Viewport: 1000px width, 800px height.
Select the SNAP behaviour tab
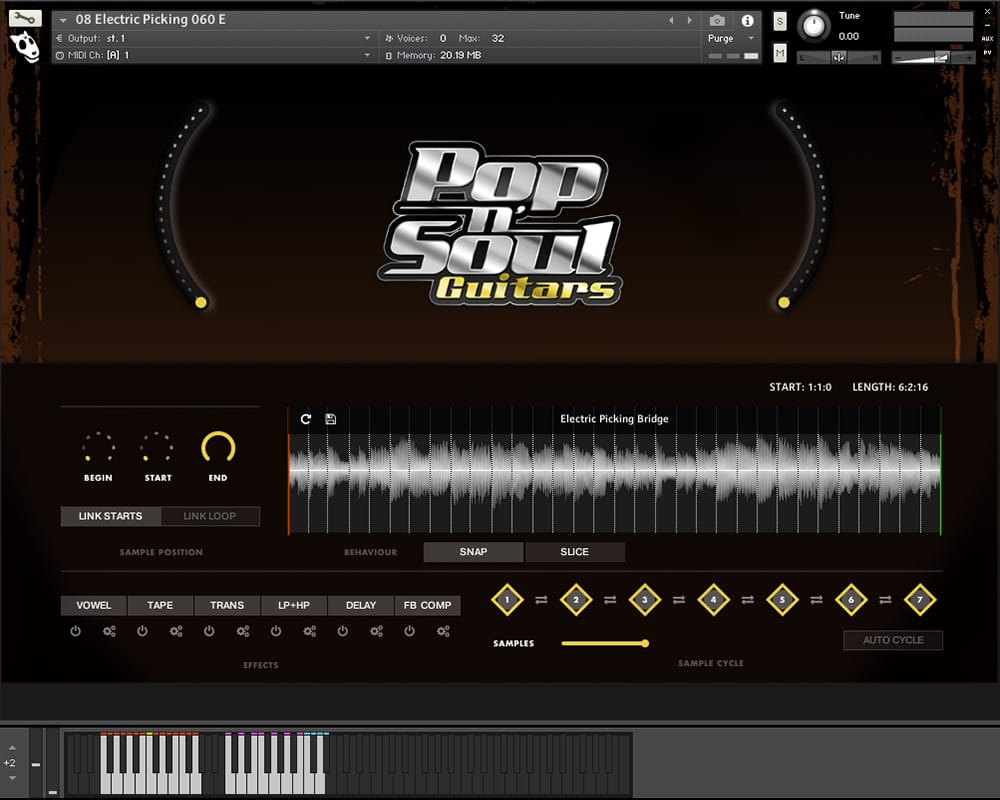point(473,552)
